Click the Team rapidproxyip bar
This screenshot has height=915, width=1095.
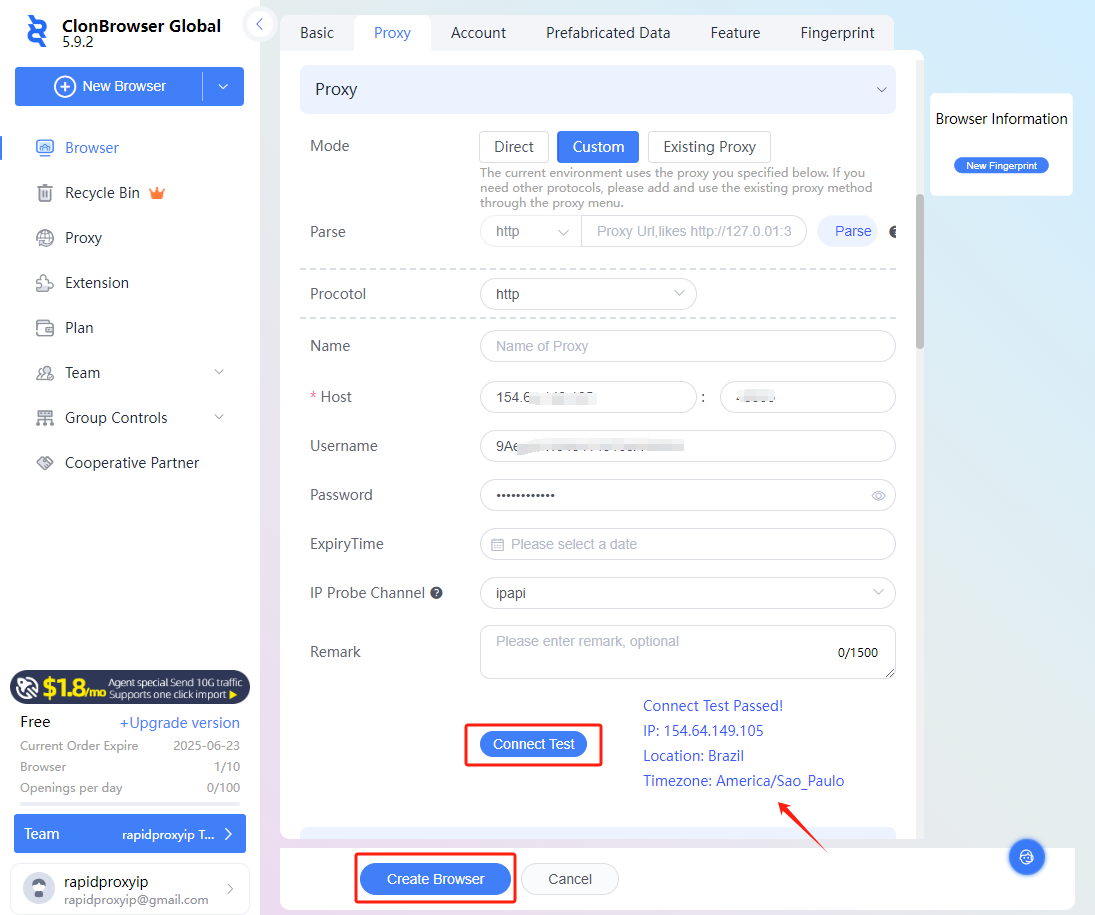(x=130, y=834)
